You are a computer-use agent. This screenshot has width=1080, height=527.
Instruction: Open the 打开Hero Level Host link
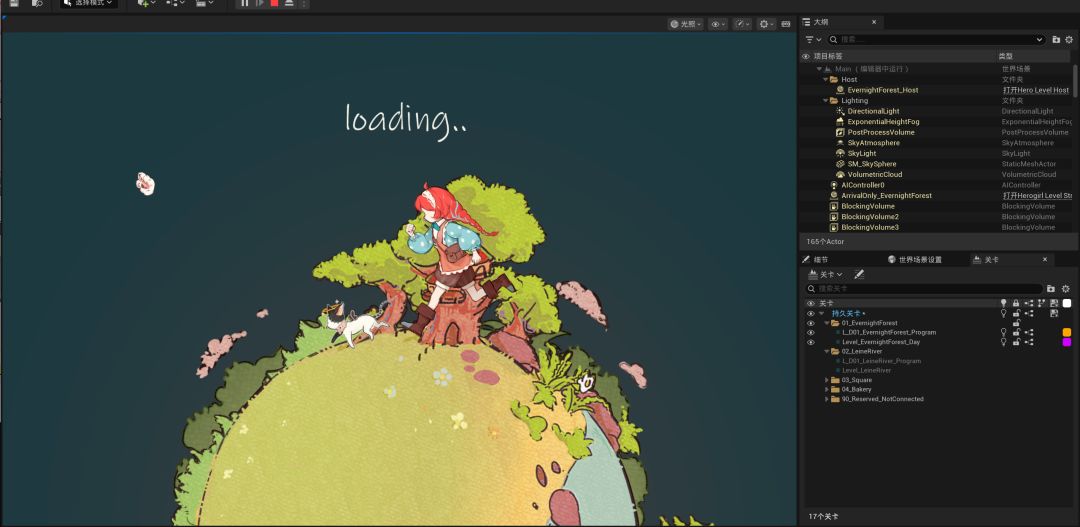coord(1035,90)
